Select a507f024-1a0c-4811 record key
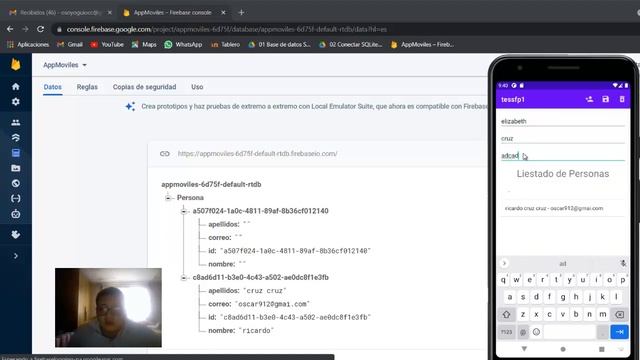Viewport: 640px width, 360px height. 260,211
